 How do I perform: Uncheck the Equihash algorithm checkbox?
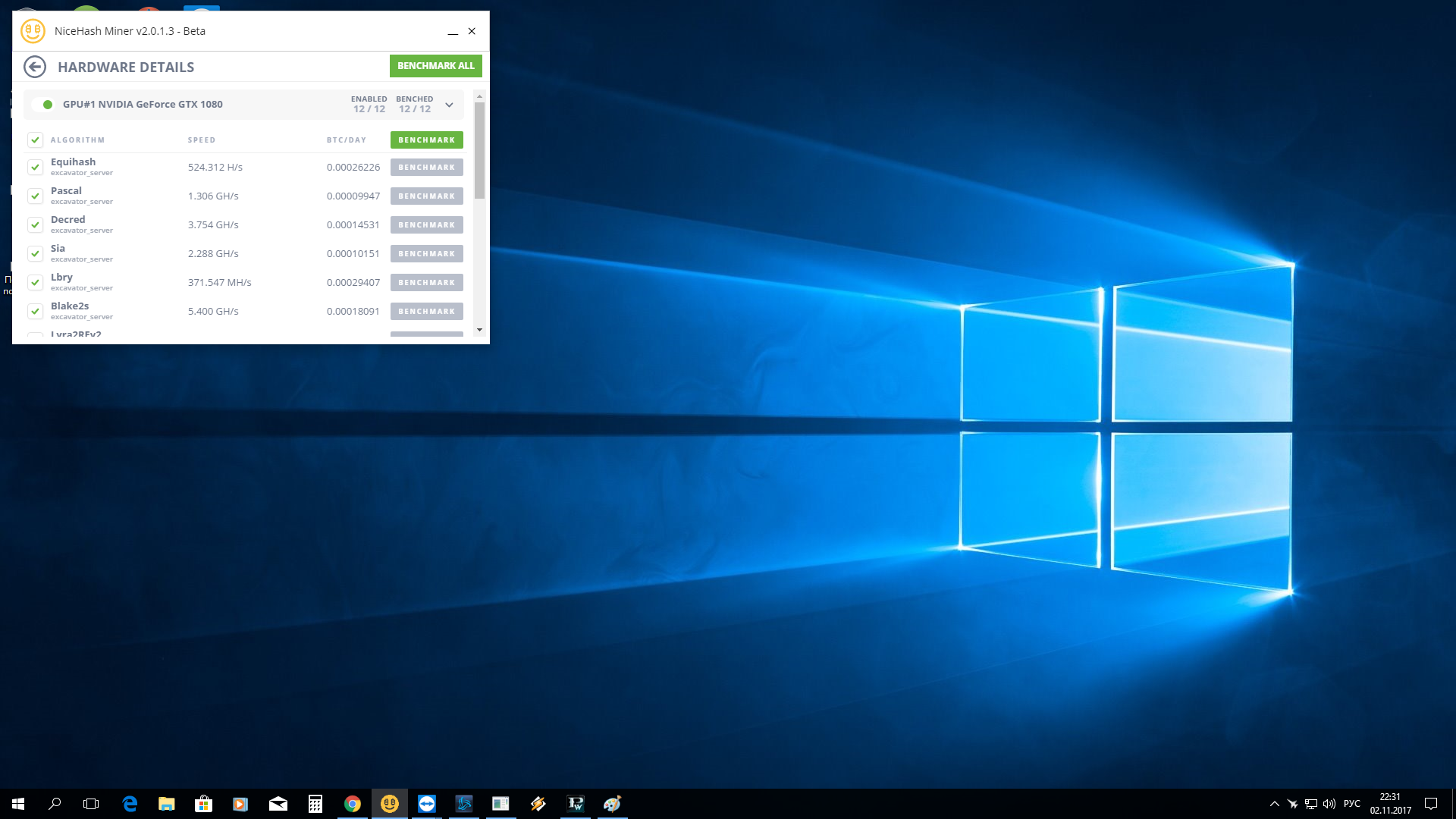point(35,168)
